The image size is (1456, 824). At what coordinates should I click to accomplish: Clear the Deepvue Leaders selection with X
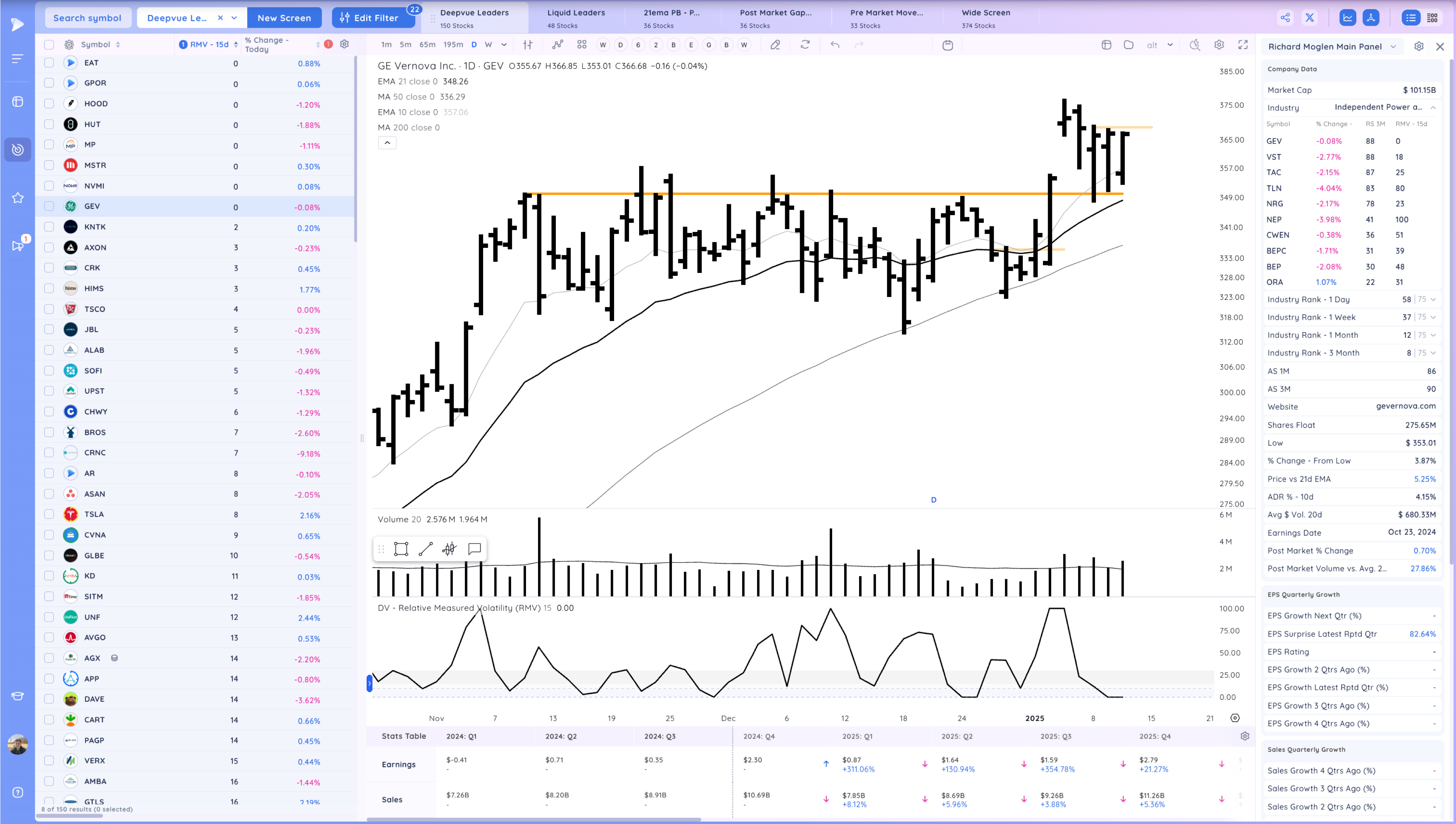220,17
